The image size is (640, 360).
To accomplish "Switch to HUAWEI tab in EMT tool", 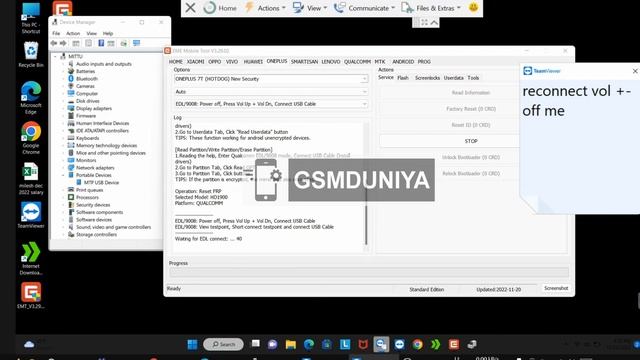I will coord(253,62).
